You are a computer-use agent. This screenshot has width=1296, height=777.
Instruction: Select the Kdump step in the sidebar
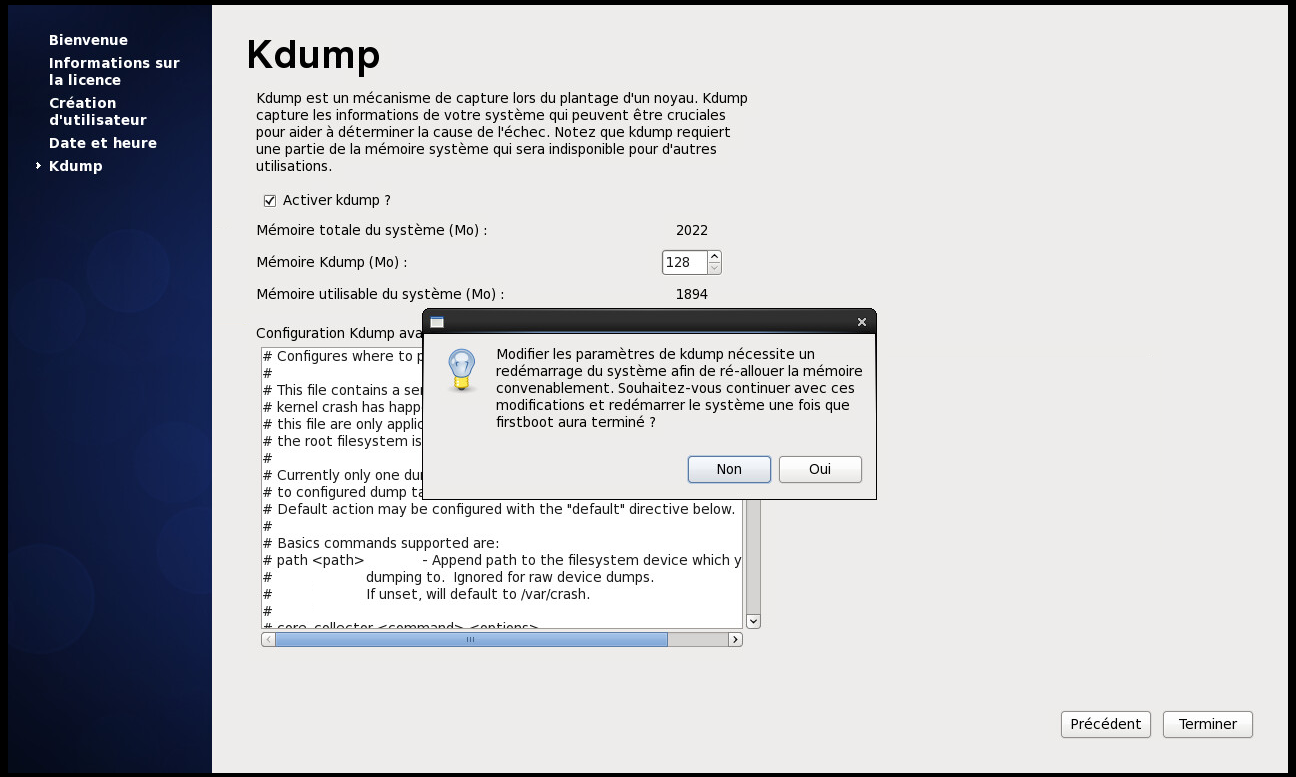76,166
